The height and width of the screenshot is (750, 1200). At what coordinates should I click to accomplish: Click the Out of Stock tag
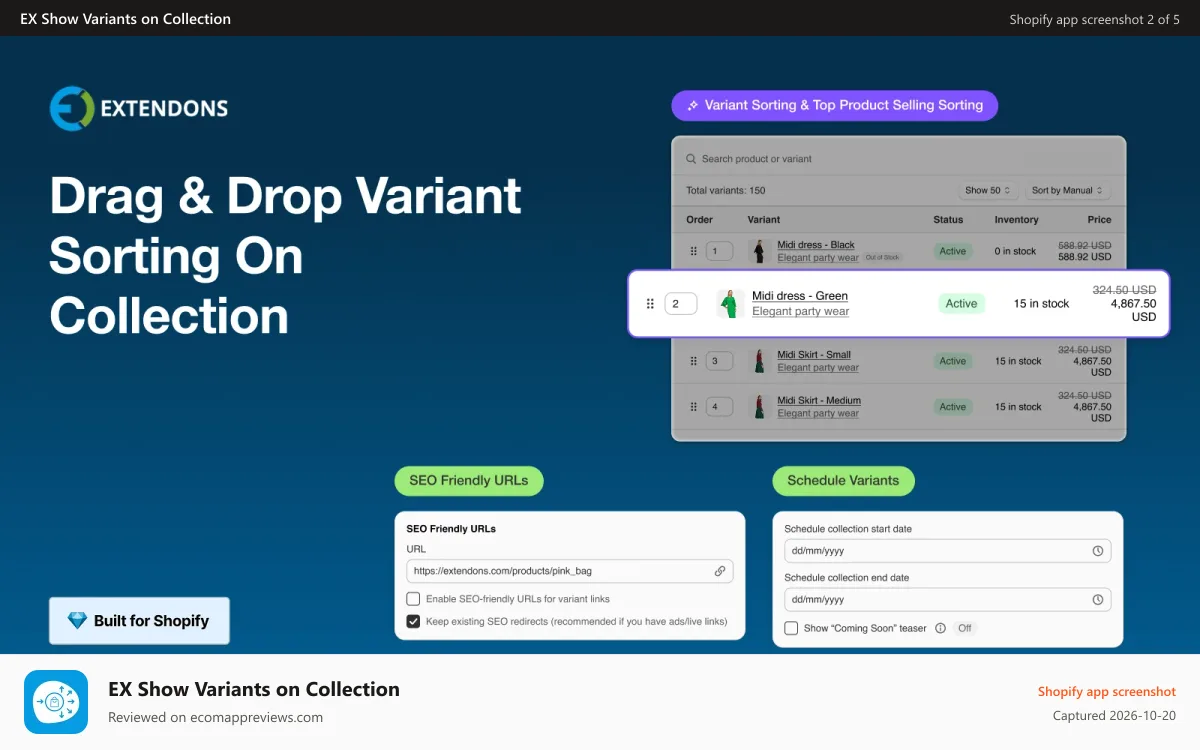point(883,257)
